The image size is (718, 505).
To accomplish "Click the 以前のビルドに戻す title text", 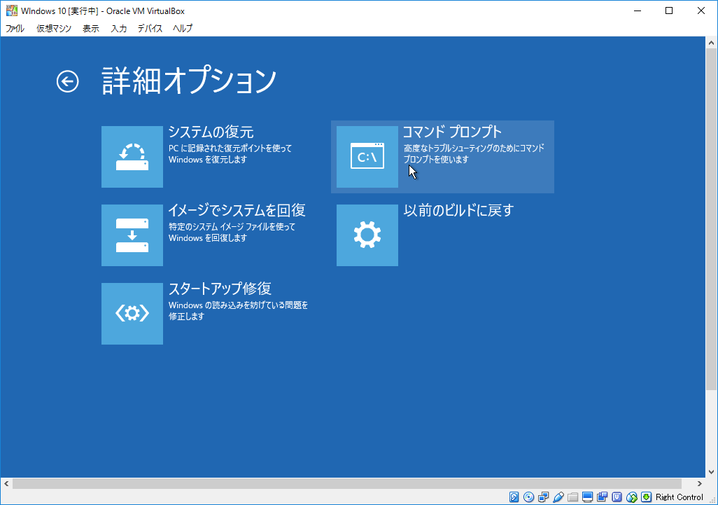I will (x=458, y=210).
